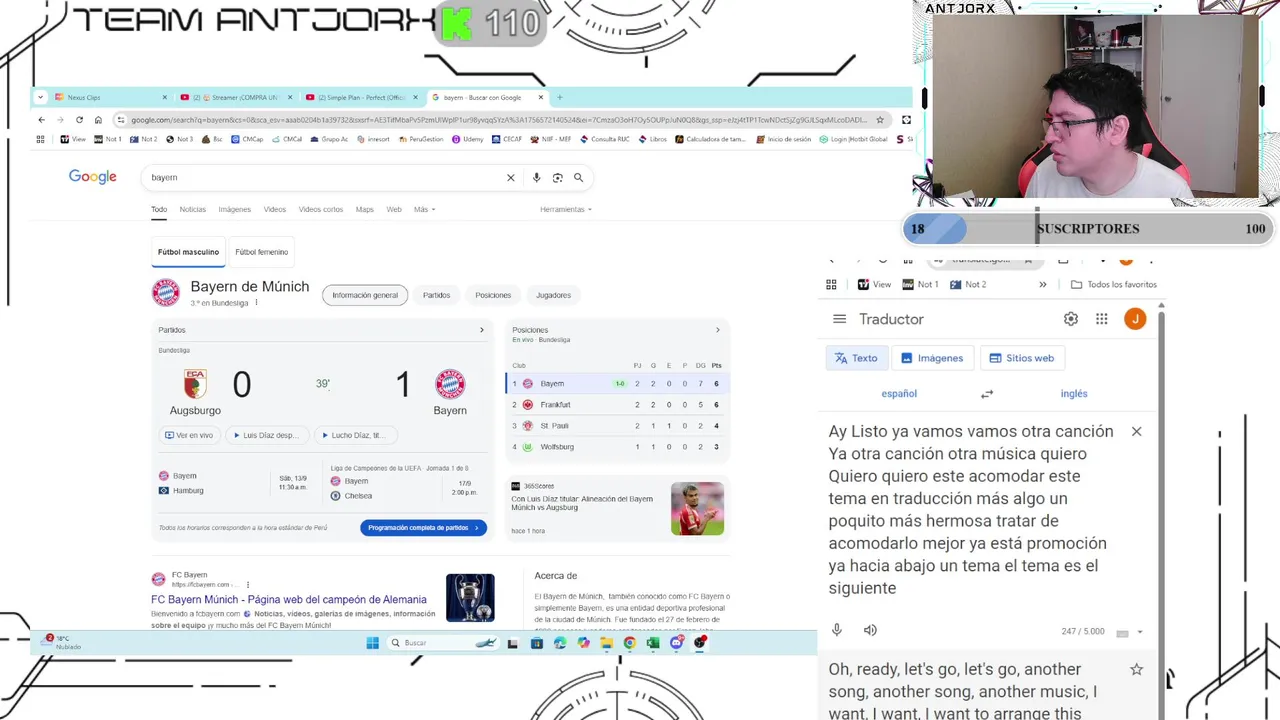The height and width of the screenshot is (720, 1280).
Task: Swap español and inglés languages
Action: click(x=987, y=394)
